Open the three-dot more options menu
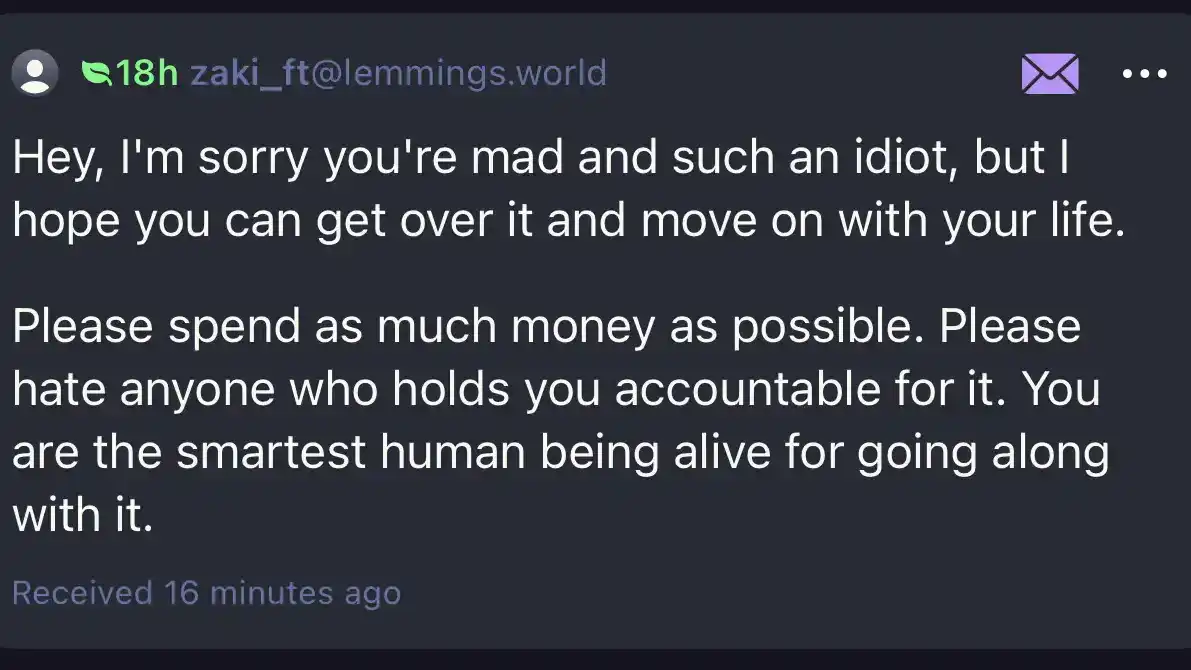The height and width of the screenshot is (670, 1191). click(x=1145, y=74)
